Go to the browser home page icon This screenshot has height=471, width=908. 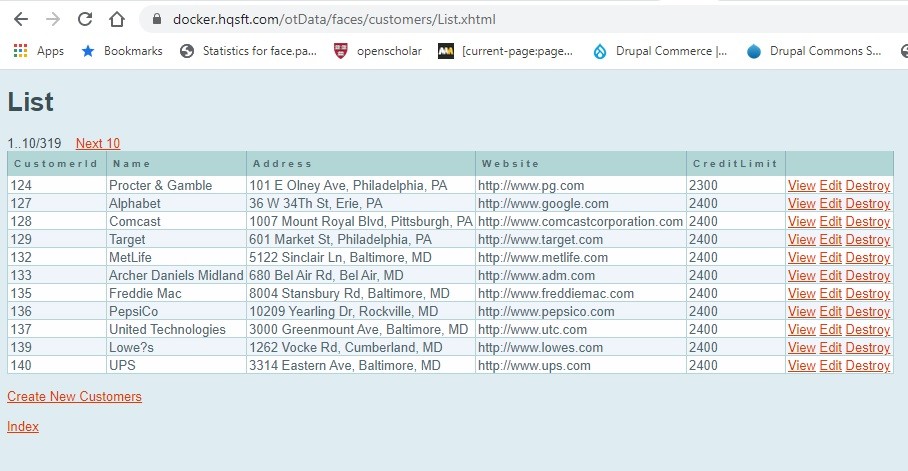pyautogui.click(x=117, y=19)
